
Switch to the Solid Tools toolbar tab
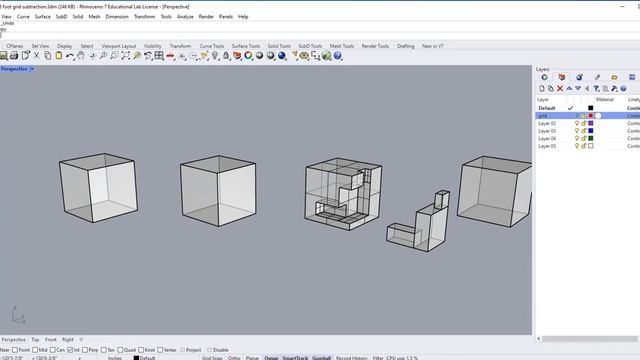point(279,46)
